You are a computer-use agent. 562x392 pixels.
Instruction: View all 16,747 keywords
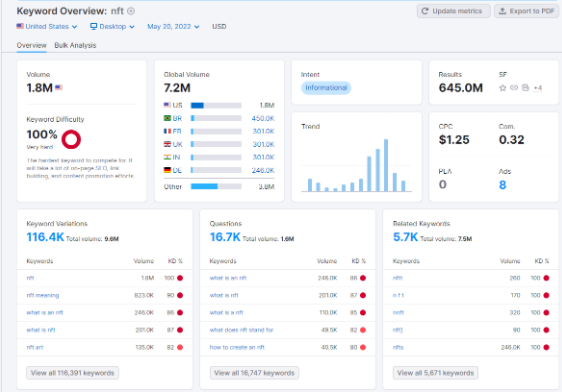(254, 373)
